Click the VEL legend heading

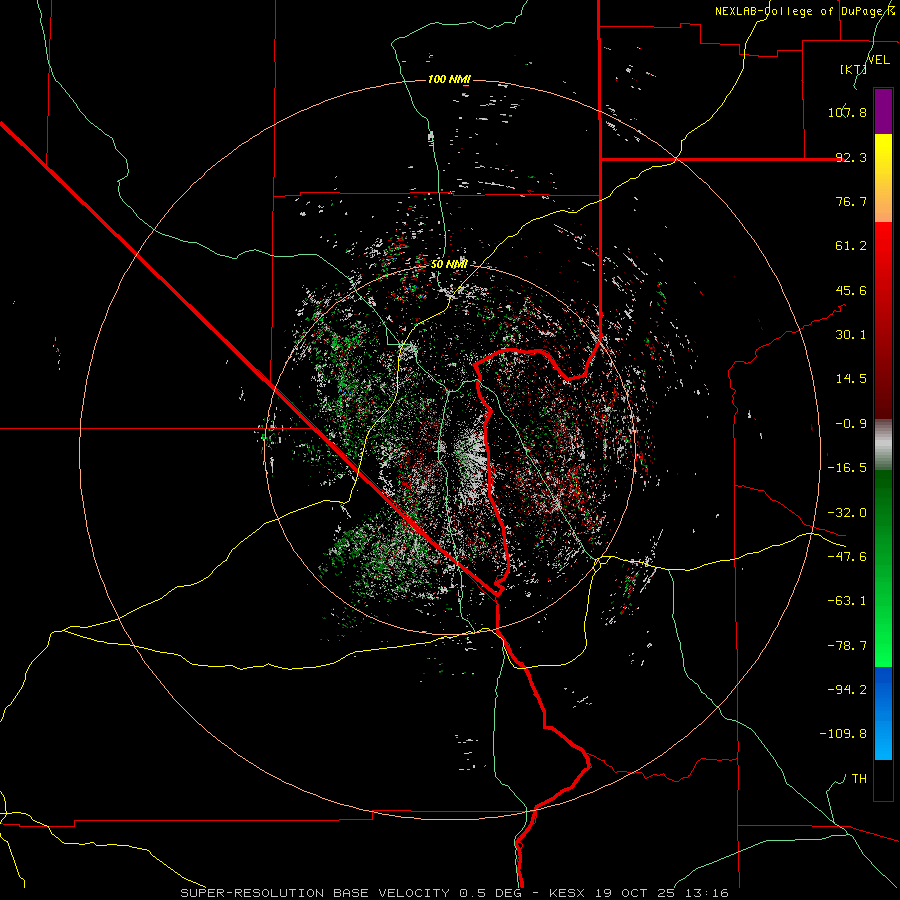coord(879,60)
